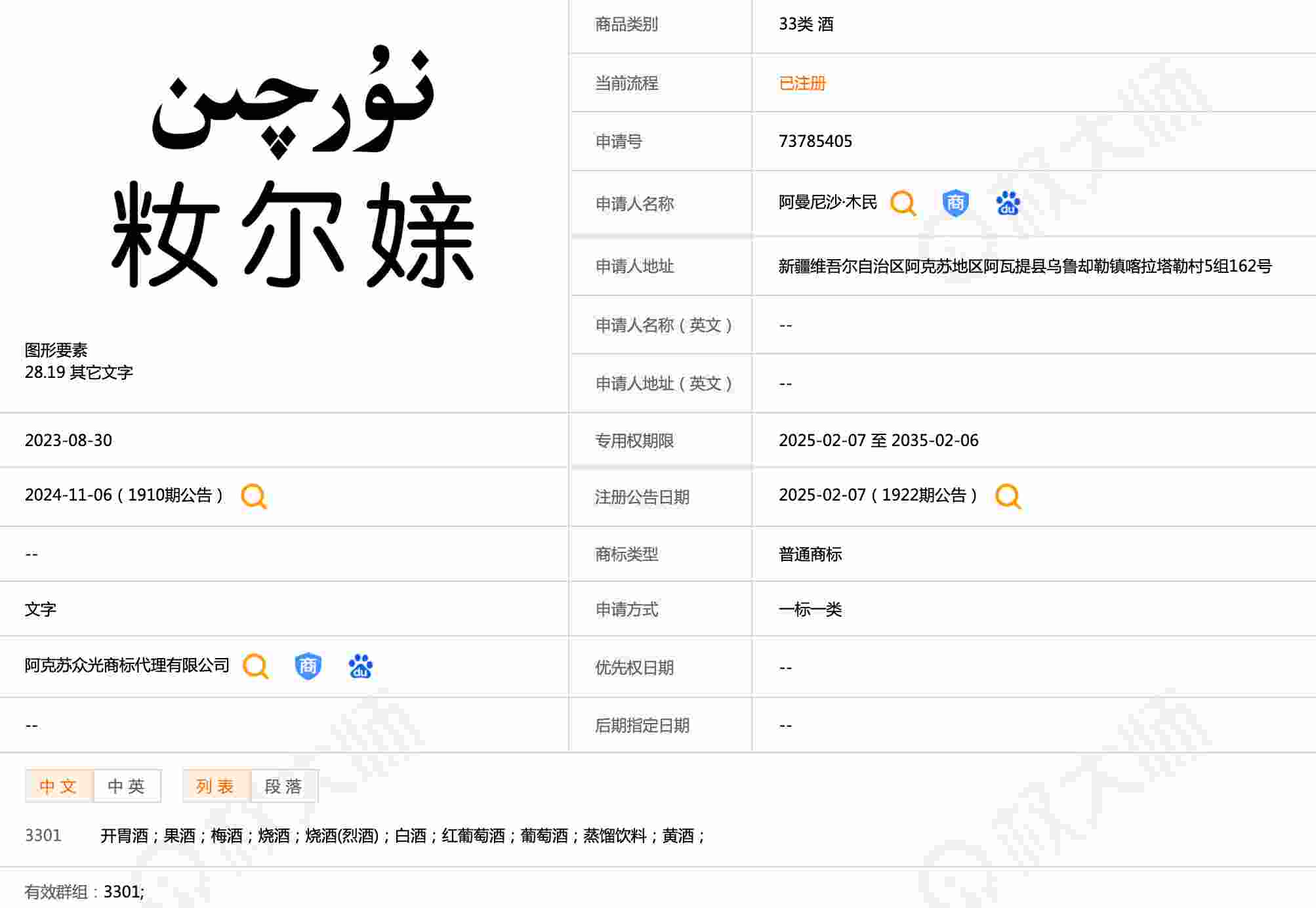
Task: Click 2025-02-07 (1922期公告) registration text
Action: [878, 495]
